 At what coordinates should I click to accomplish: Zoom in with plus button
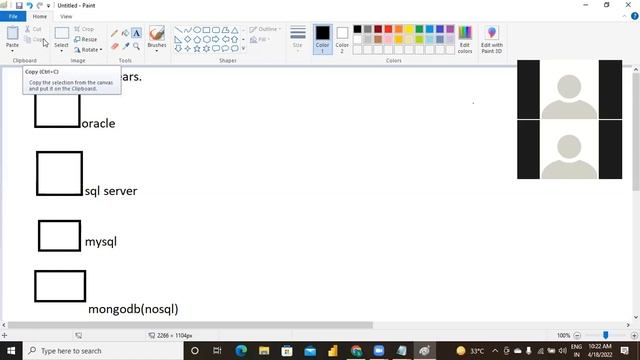pos(634,335)
